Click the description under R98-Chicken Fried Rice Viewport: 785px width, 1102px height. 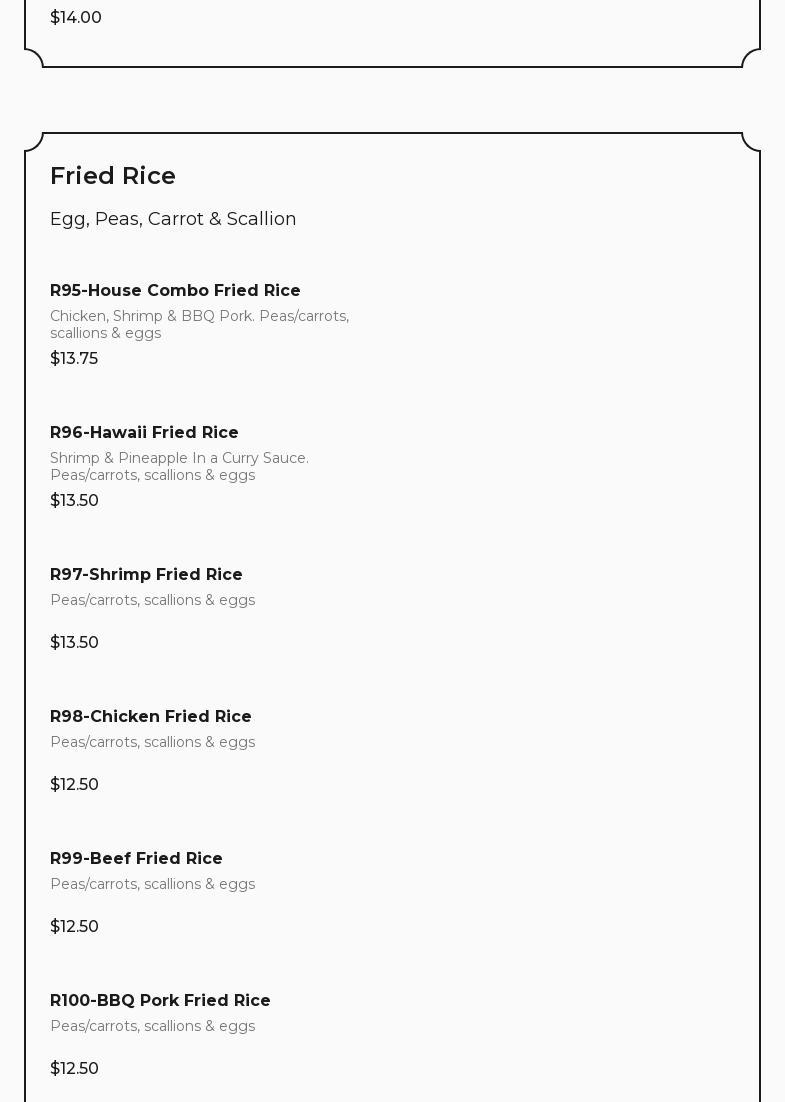(x=152, y=742)
